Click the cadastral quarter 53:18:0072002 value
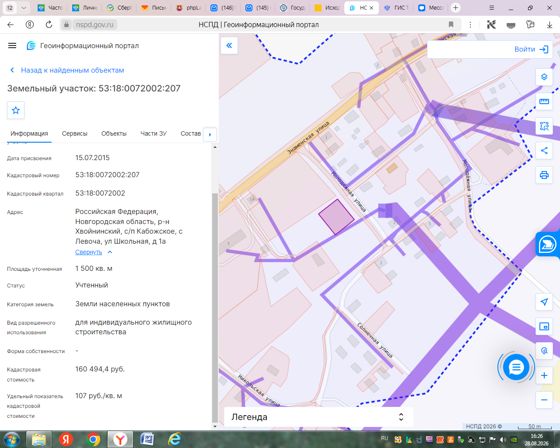 (x=100, y=193)
